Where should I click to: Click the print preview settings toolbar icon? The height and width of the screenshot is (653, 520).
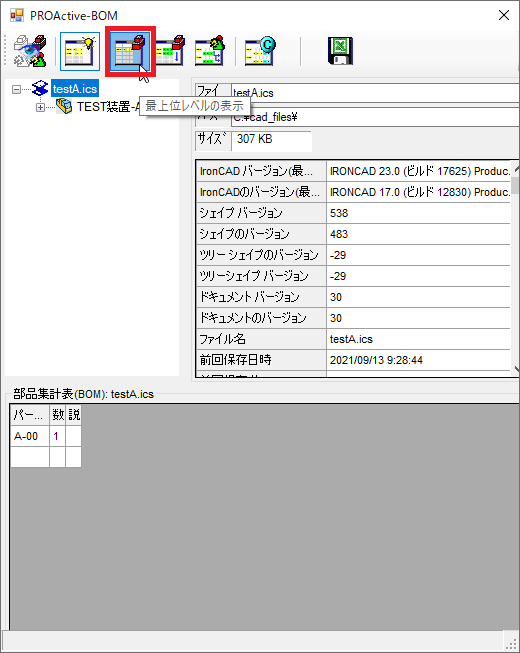(30, 51)
